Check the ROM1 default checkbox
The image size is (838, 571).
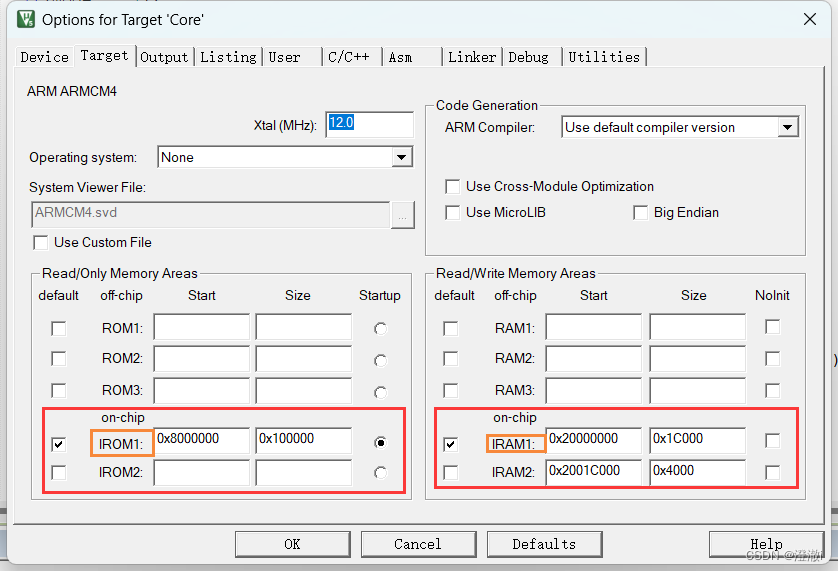tap(59, 328)
